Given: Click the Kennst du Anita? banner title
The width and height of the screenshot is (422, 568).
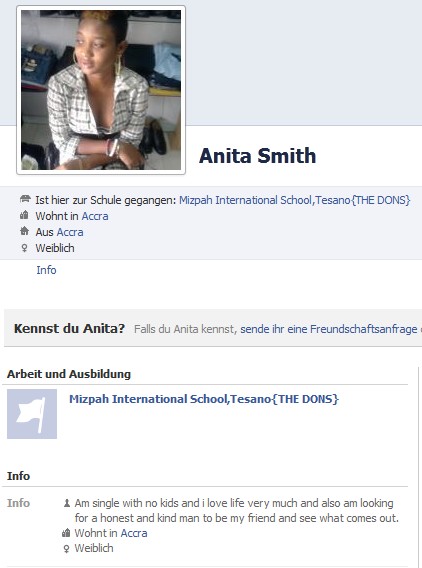Looking at the screenshot, I should pos(69,328).
